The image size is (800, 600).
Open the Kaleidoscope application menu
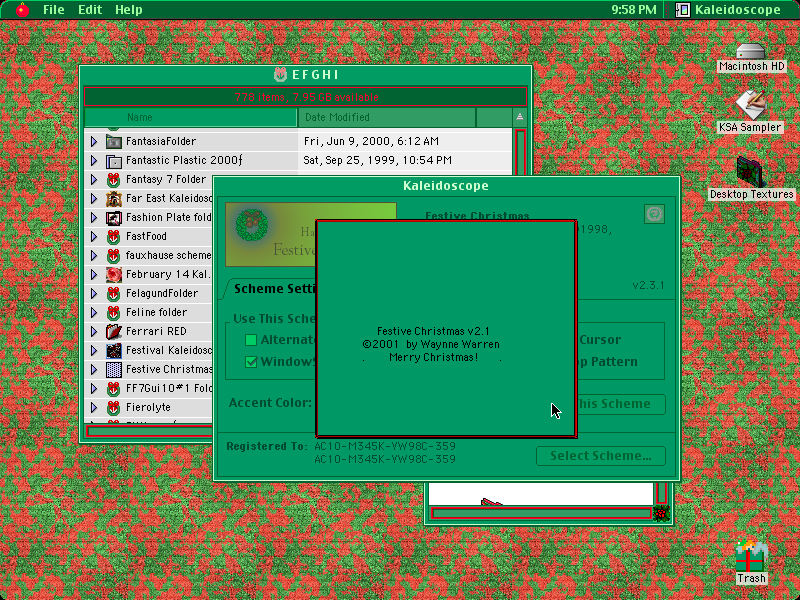click(x=728, y=10)
